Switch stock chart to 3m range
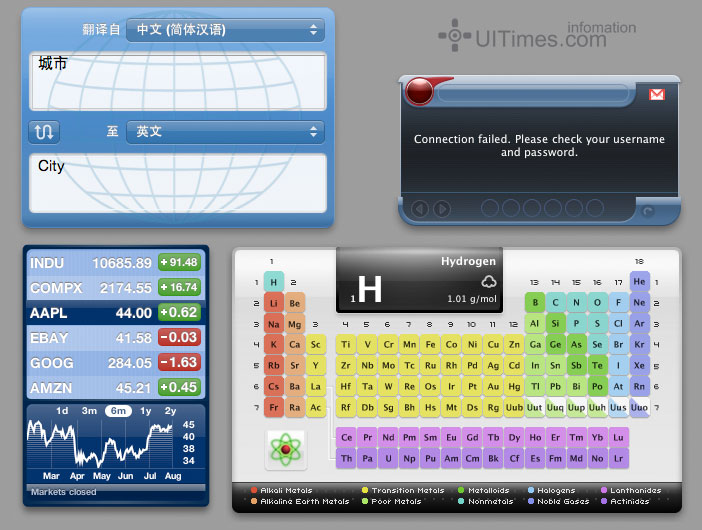Viewport: 702px width, 530px height. click(x=89, y=411)
